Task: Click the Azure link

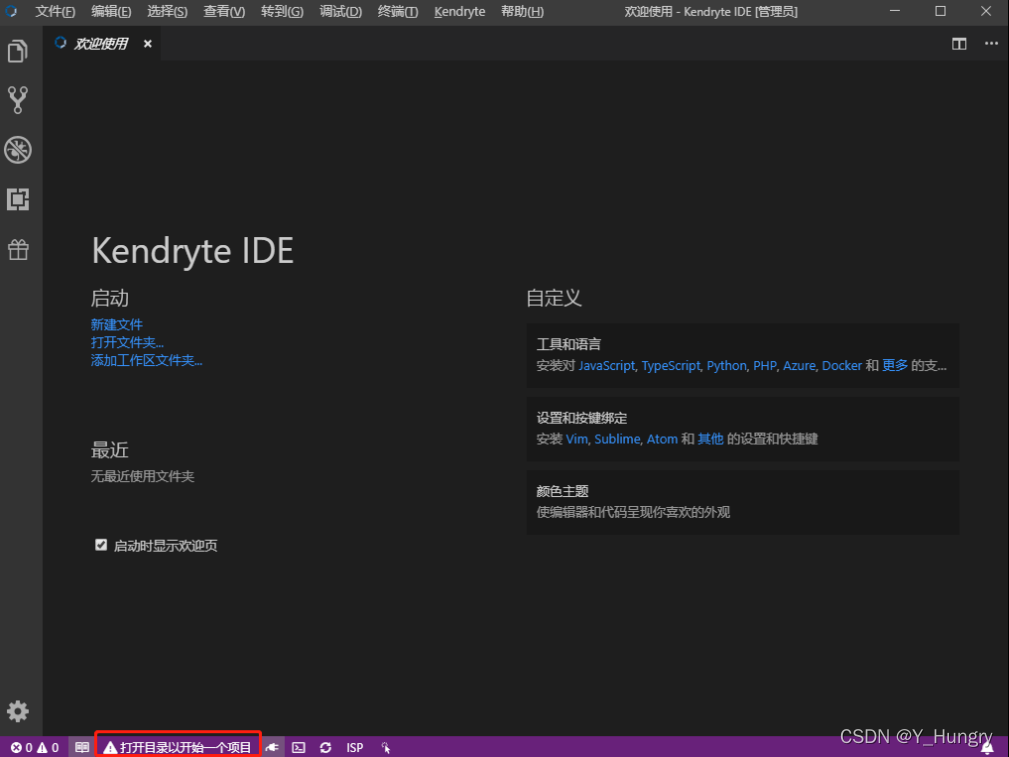Action: [x=799, y=366]
